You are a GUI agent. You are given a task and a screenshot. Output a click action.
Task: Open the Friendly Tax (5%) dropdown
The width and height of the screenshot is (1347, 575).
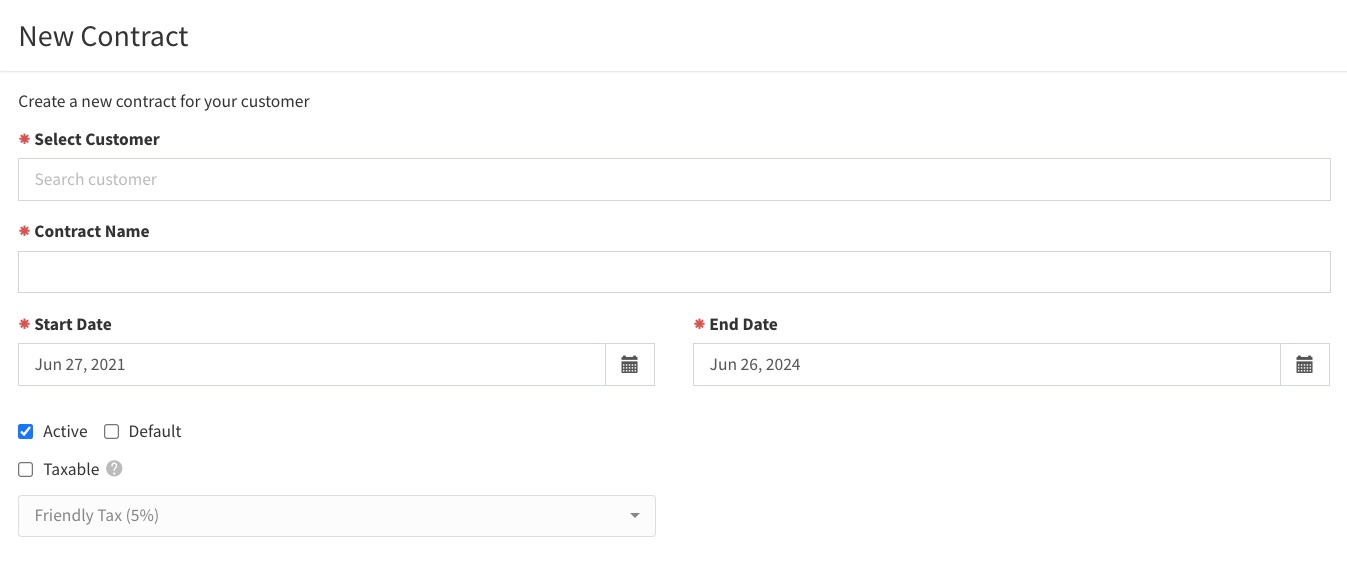[337, 516]
